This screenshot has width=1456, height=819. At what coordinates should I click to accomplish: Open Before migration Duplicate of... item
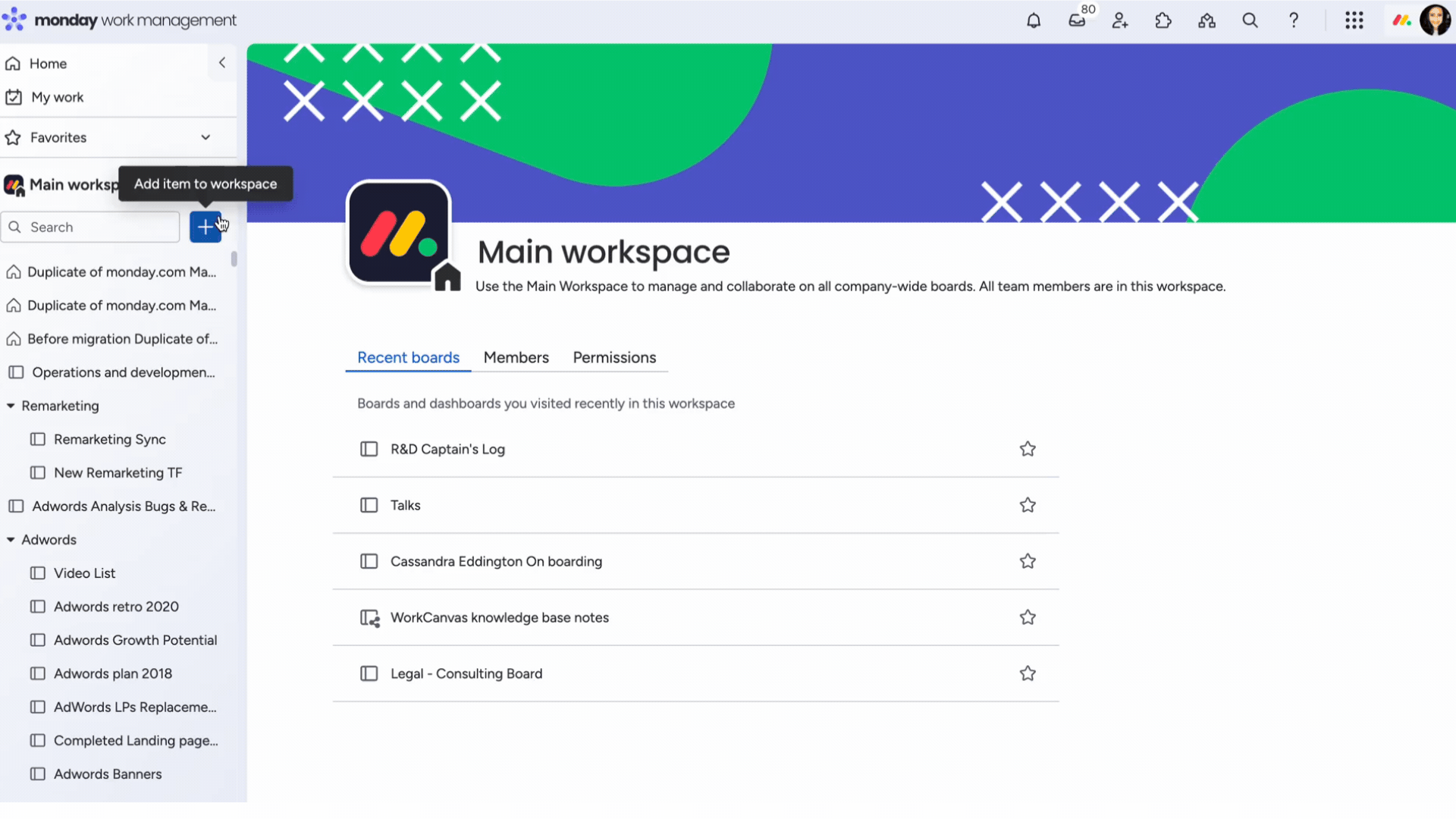point(112,339)
